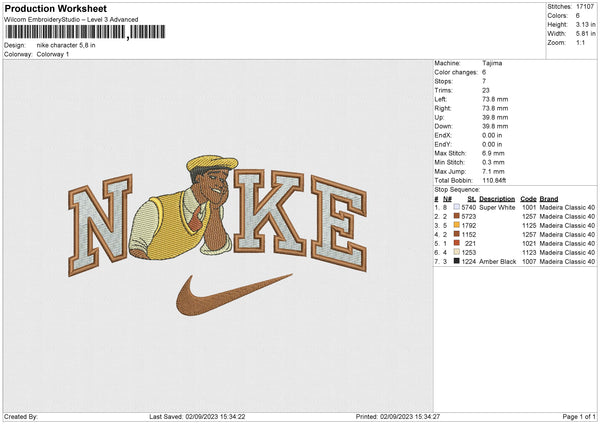The width and height of the screenshot is (600, 424).
Task: Click the Up value 39.8 mm
Action: [x=495, y=117]
